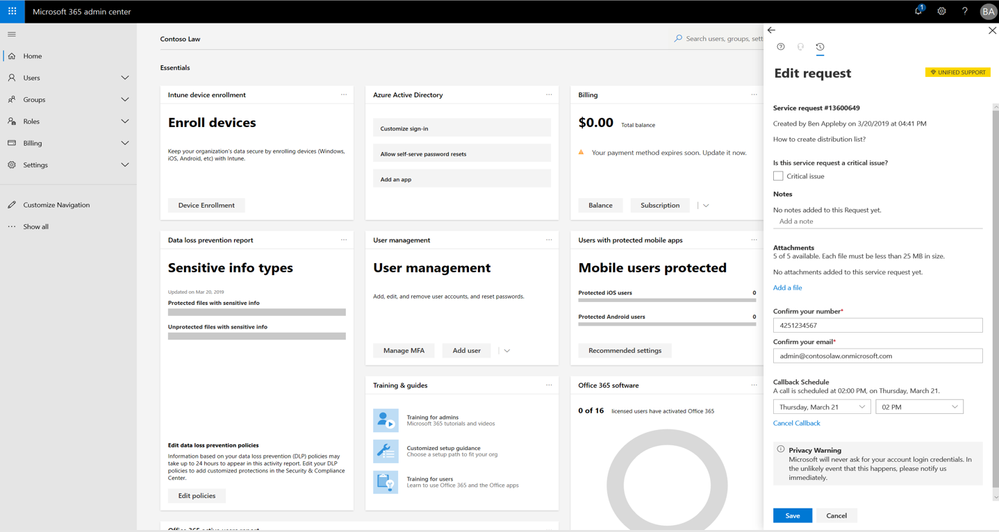
Task: Click the search users and groups box
Action: click(720, 39)
